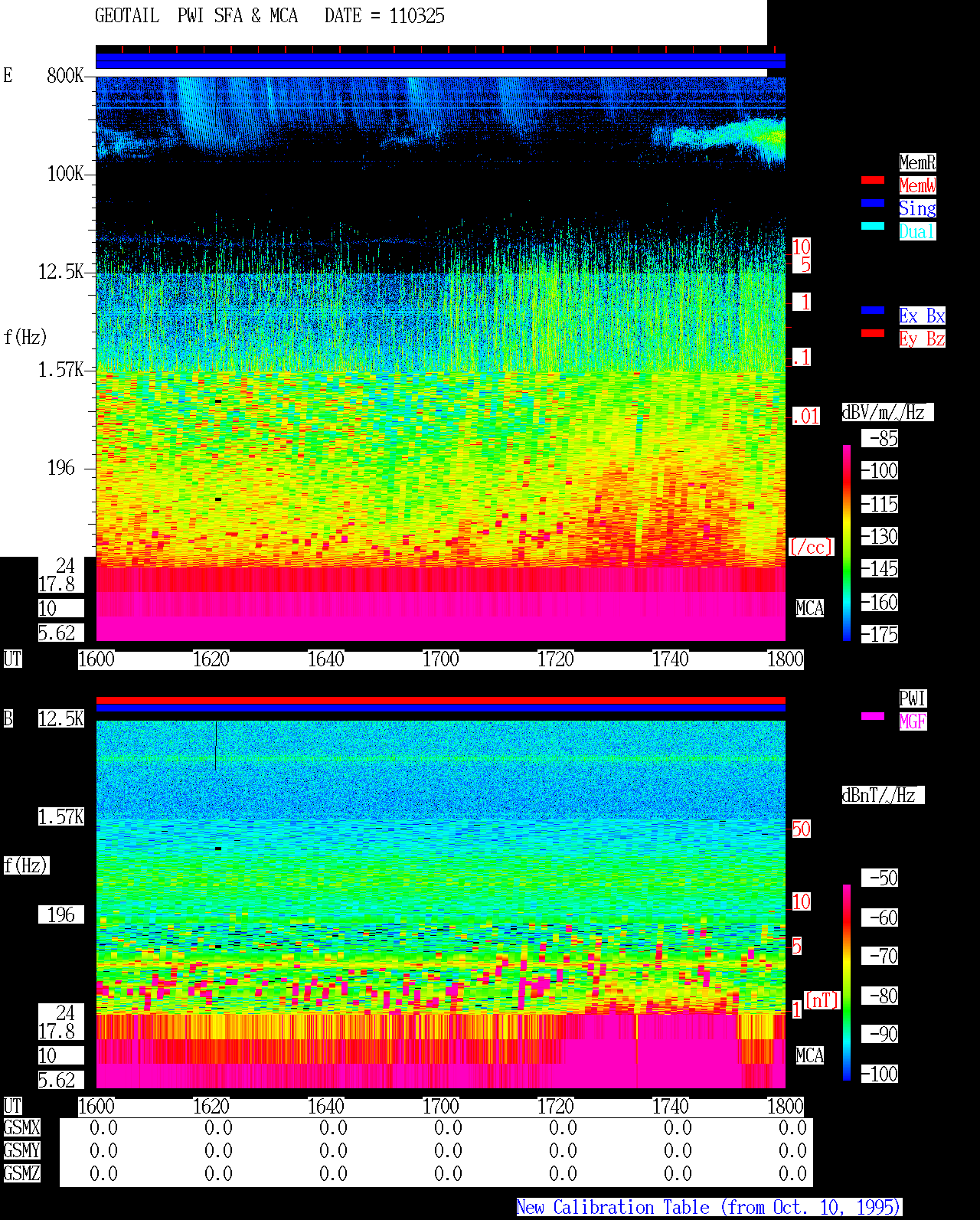Image resolution: width=980 pixels, height=1220 pixels.
Task: Click the -90 color scale value
Action: tap(880, 1035)
